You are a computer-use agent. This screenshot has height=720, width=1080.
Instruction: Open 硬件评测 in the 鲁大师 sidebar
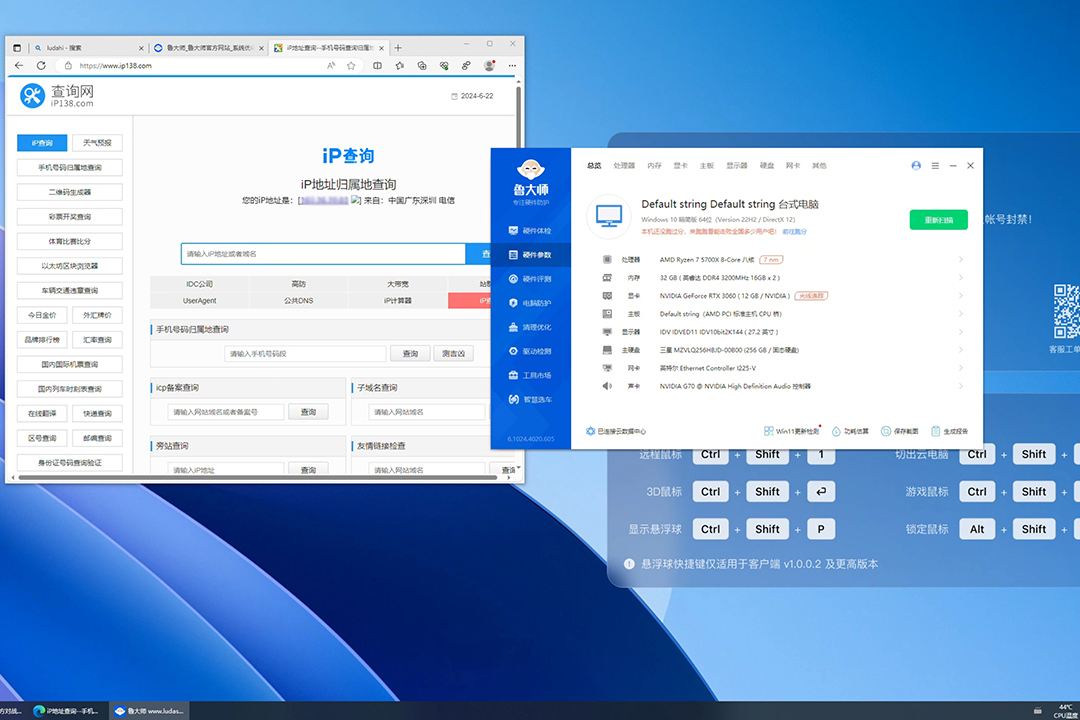point(530,279)
